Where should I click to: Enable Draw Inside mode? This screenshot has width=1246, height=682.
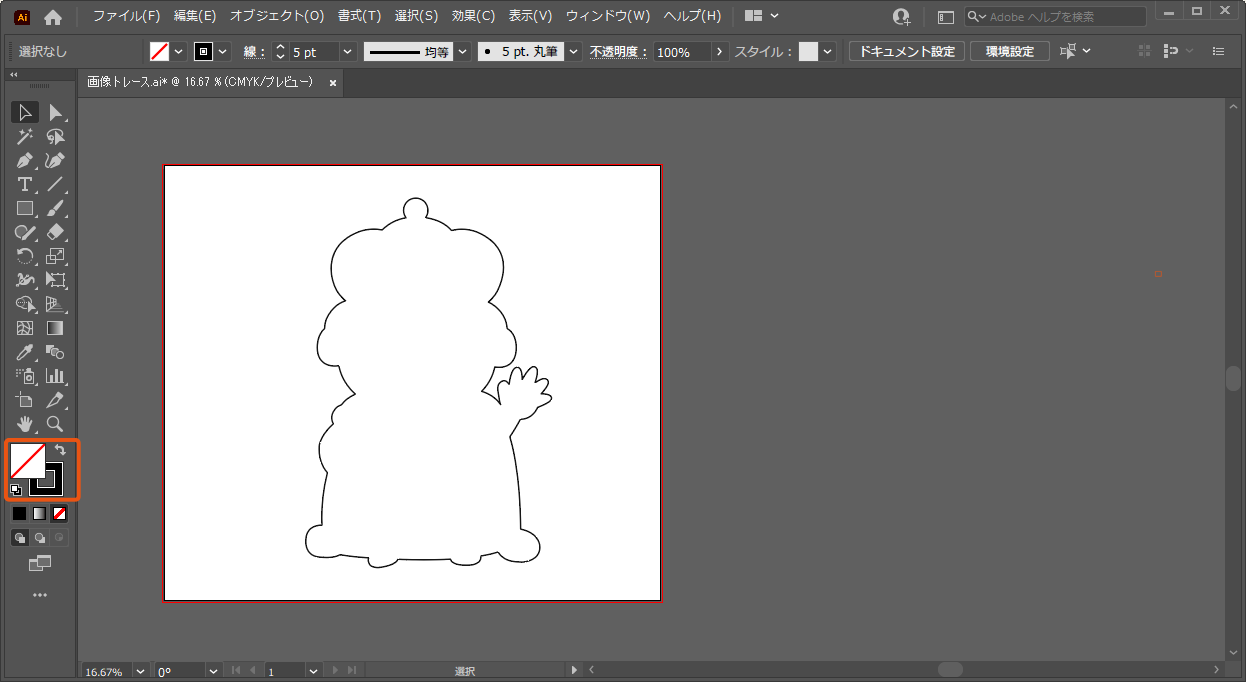coord(60,538)
